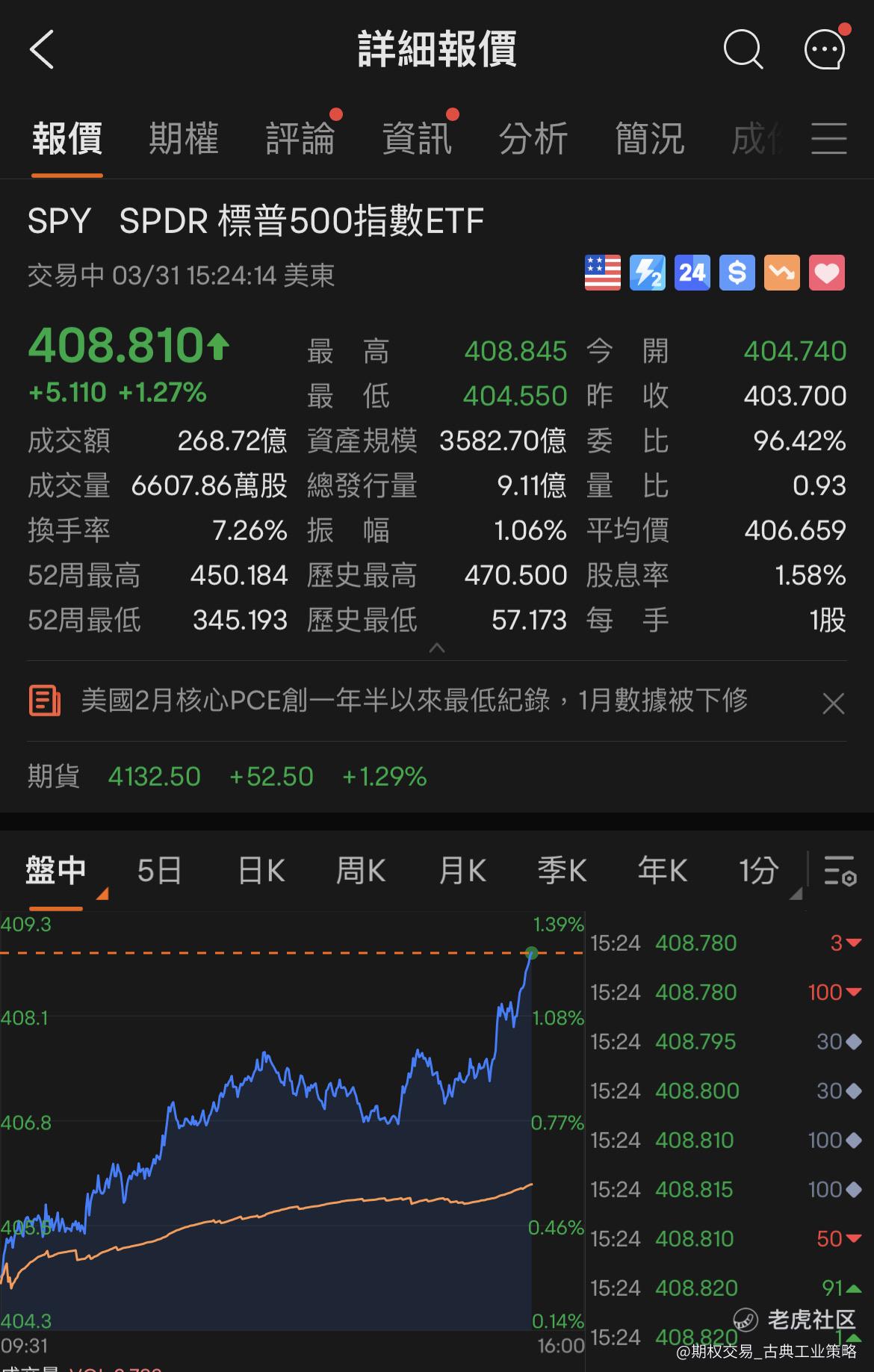The height and width of the screenshot is (1372, 874).
Task: Tap the US flag market icon
Action: pyautogui.click(x=602, y=273)
